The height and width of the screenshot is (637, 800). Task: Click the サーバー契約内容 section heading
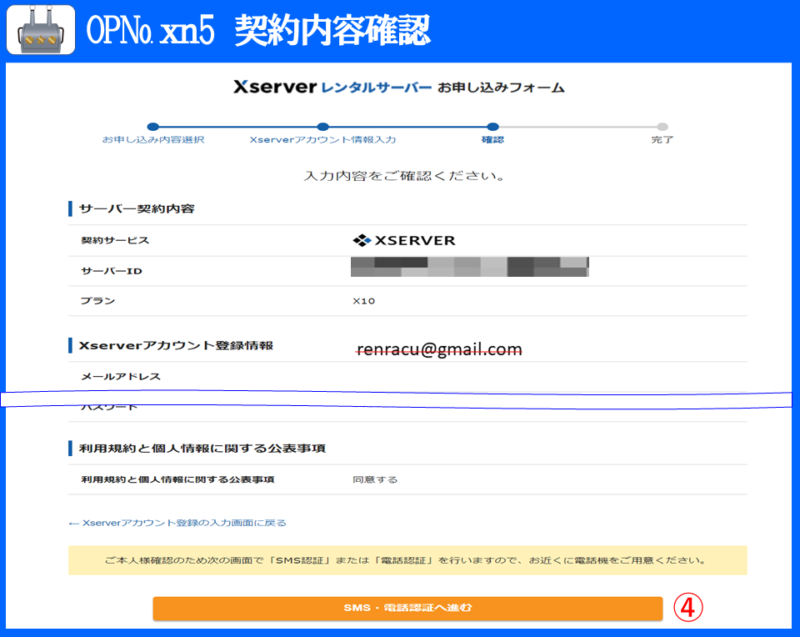click(137, 209)
